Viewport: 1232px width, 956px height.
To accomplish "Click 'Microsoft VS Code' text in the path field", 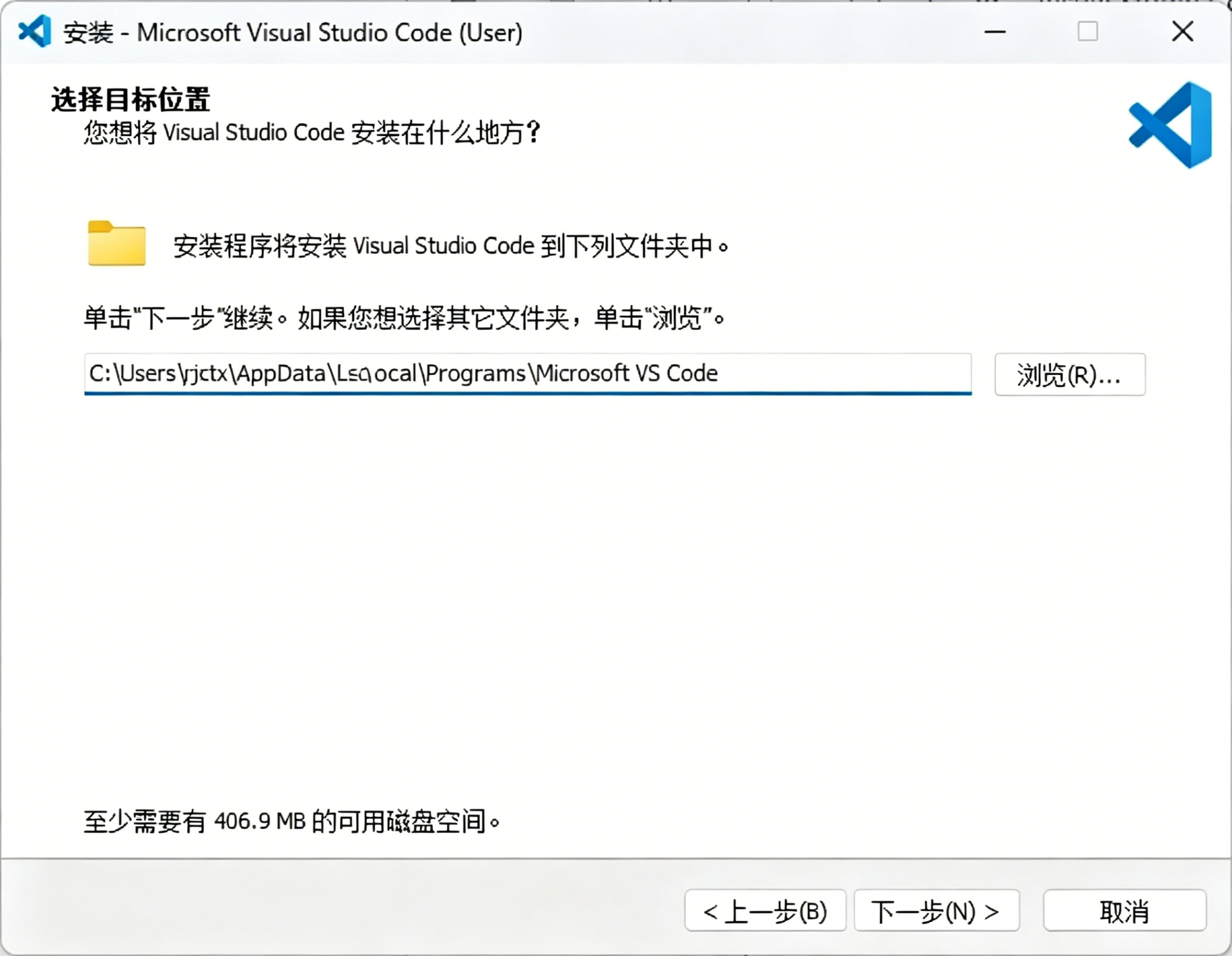I will click(x=627, y=374).
